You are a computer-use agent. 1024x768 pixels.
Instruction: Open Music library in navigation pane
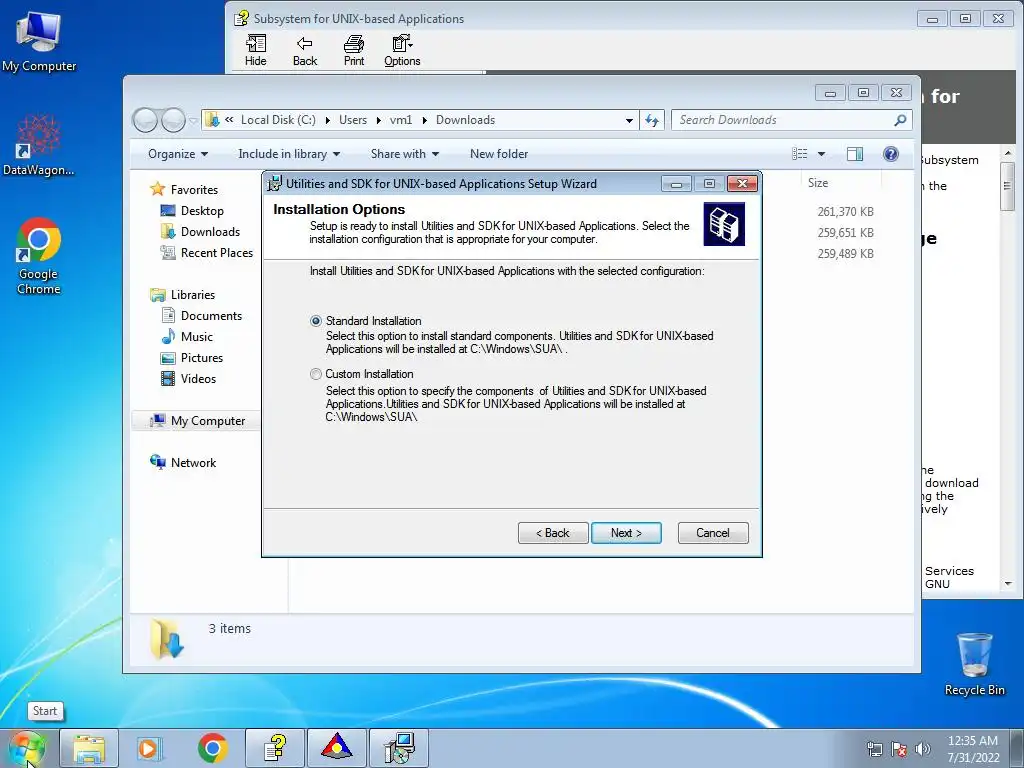[197, 336]
